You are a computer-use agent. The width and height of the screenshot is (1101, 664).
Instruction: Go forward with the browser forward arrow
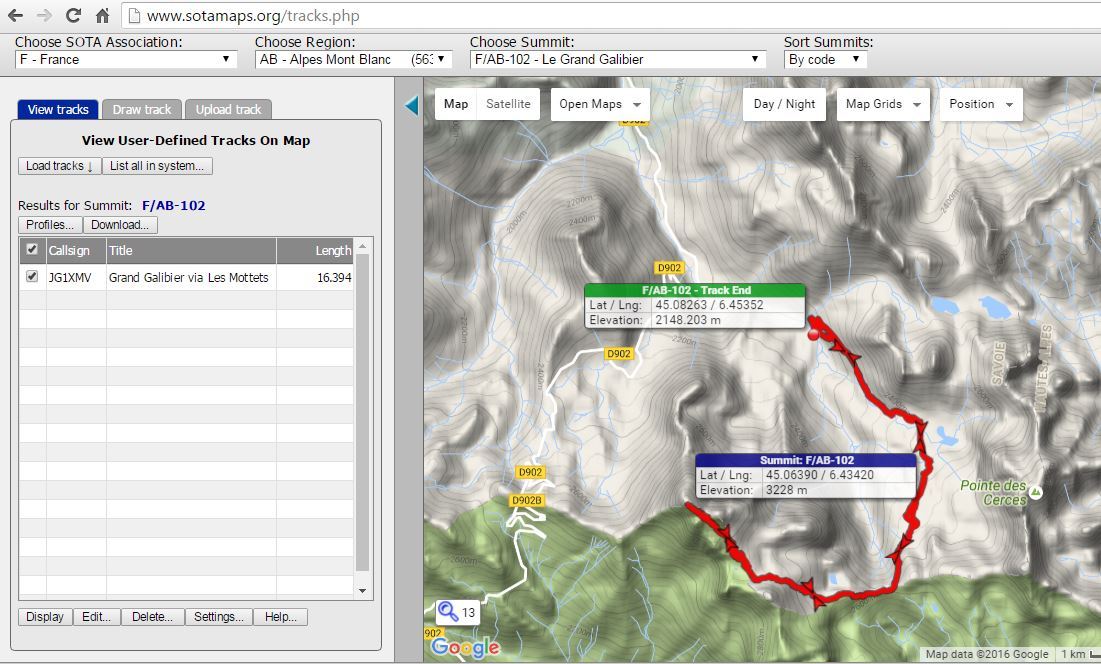point(44,15)
